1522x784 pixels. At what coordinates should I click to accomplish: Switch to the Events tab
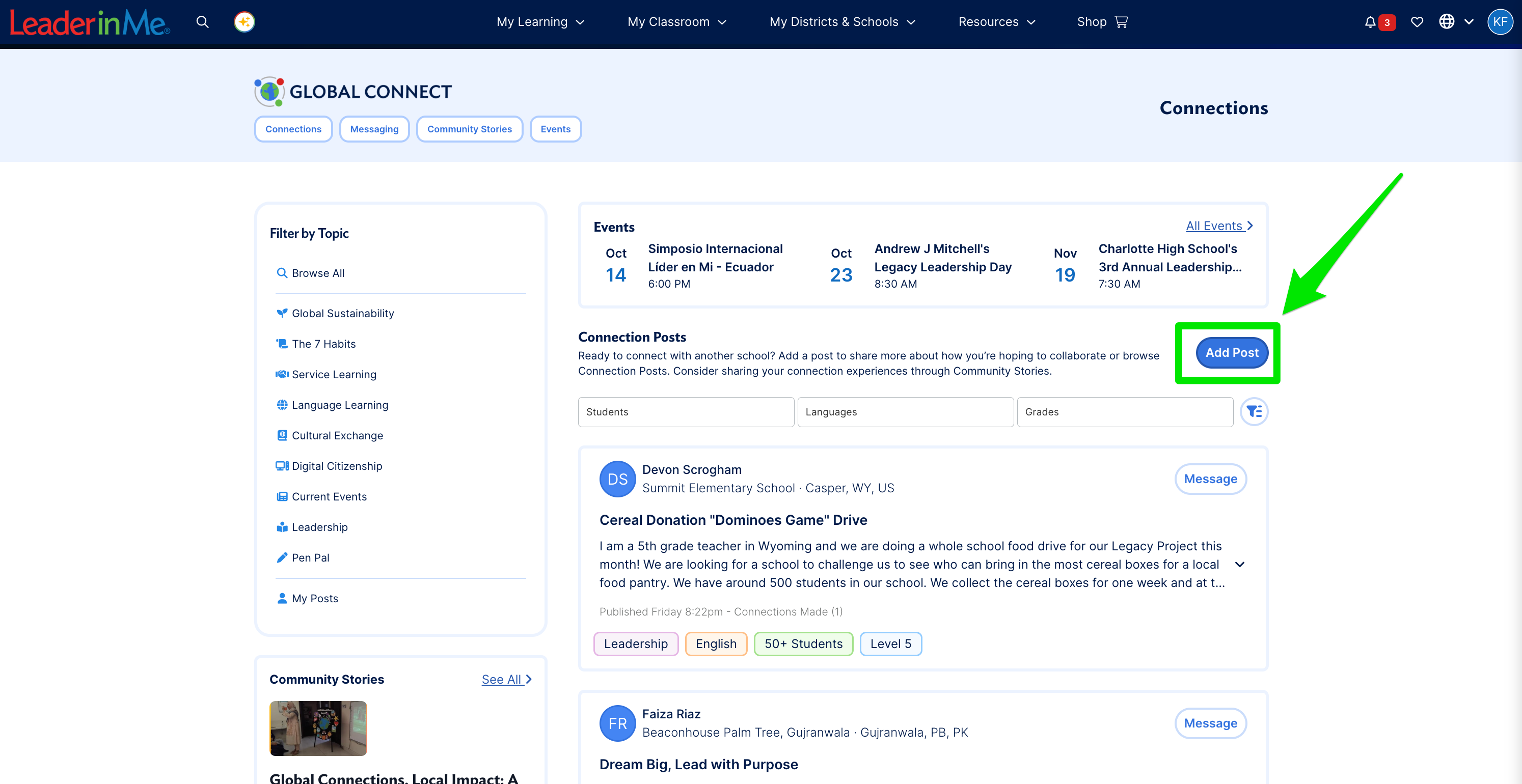555,129
